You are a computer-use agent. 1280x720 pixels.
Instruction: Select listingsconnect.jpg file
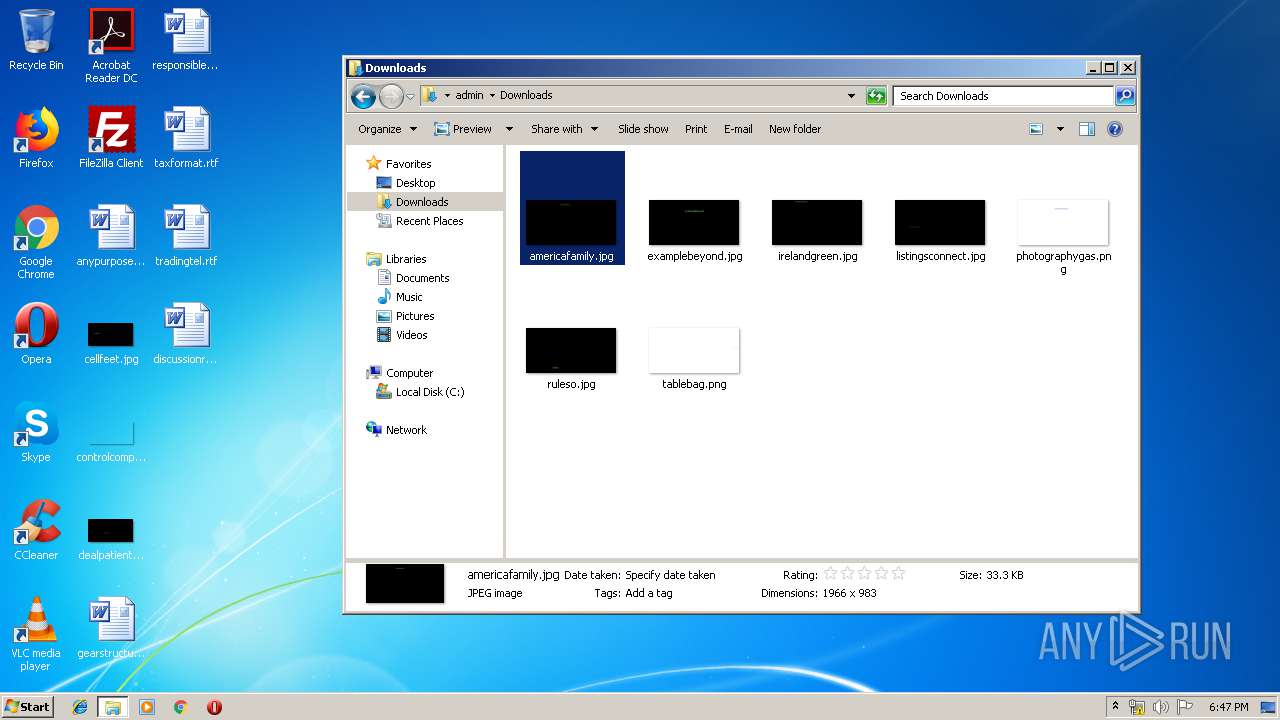click(x=940, y=222)
